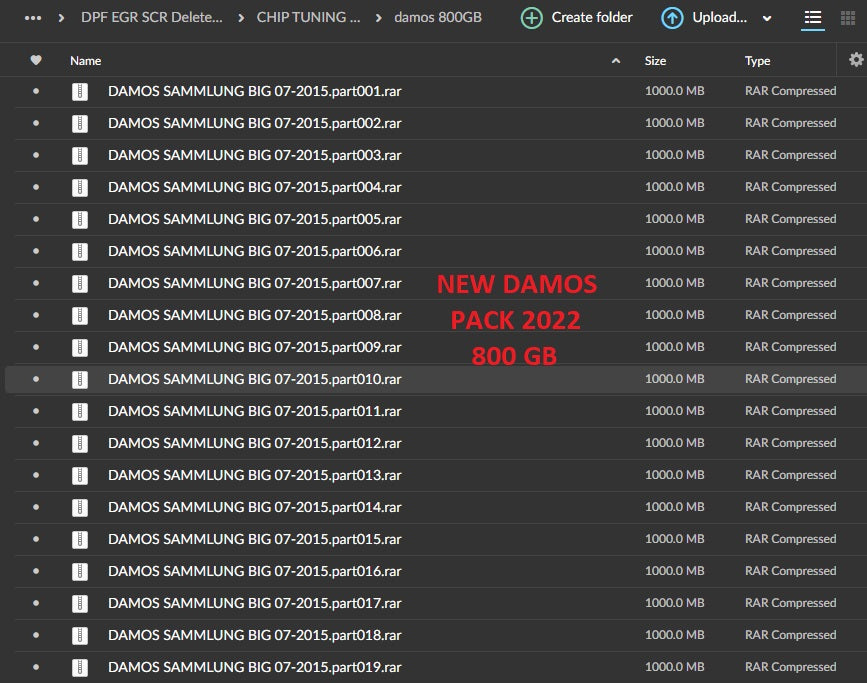Switch to grid thumbnail view
Image resolution: width=867 pixels, height=683 pixels.
click(x=850, y=18)
